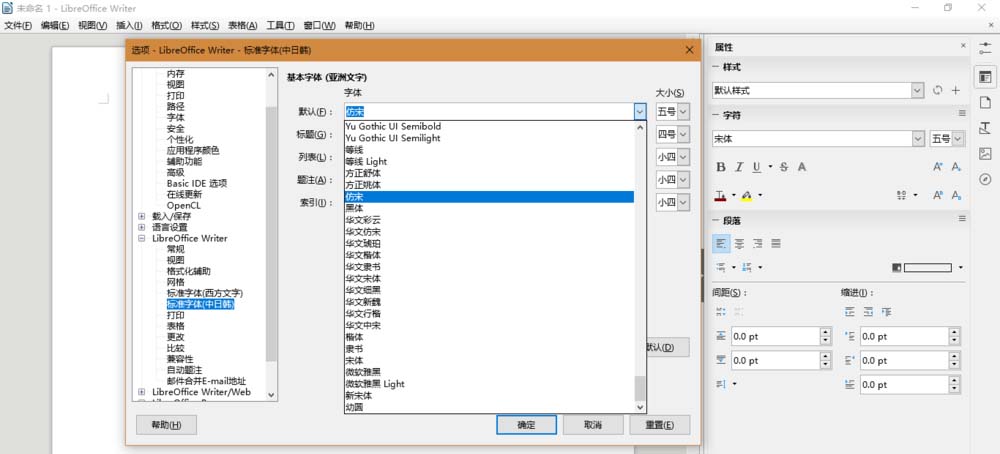Screen dimensions: 1000x454
Task: Align paragraph left in sidebar
Action: tap(721, 244)
